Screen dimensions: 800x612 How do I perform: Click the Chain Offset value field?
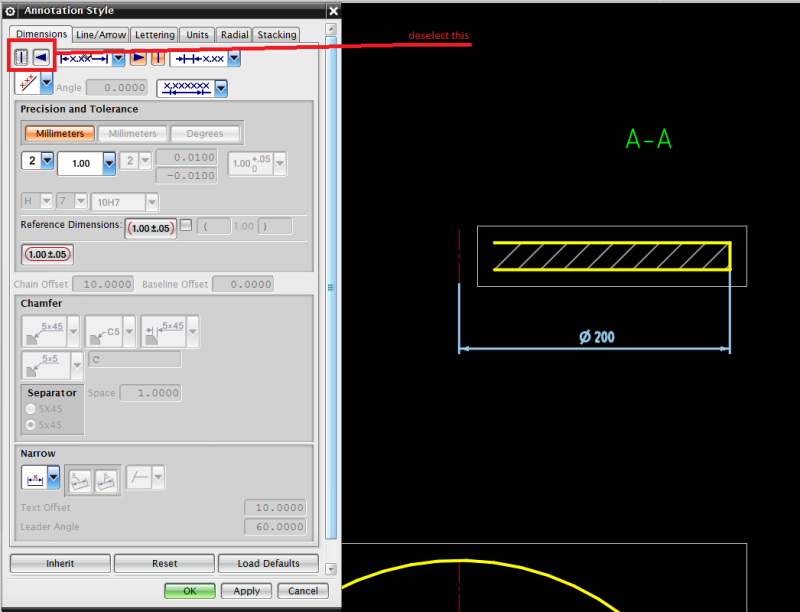coord(103,284)
